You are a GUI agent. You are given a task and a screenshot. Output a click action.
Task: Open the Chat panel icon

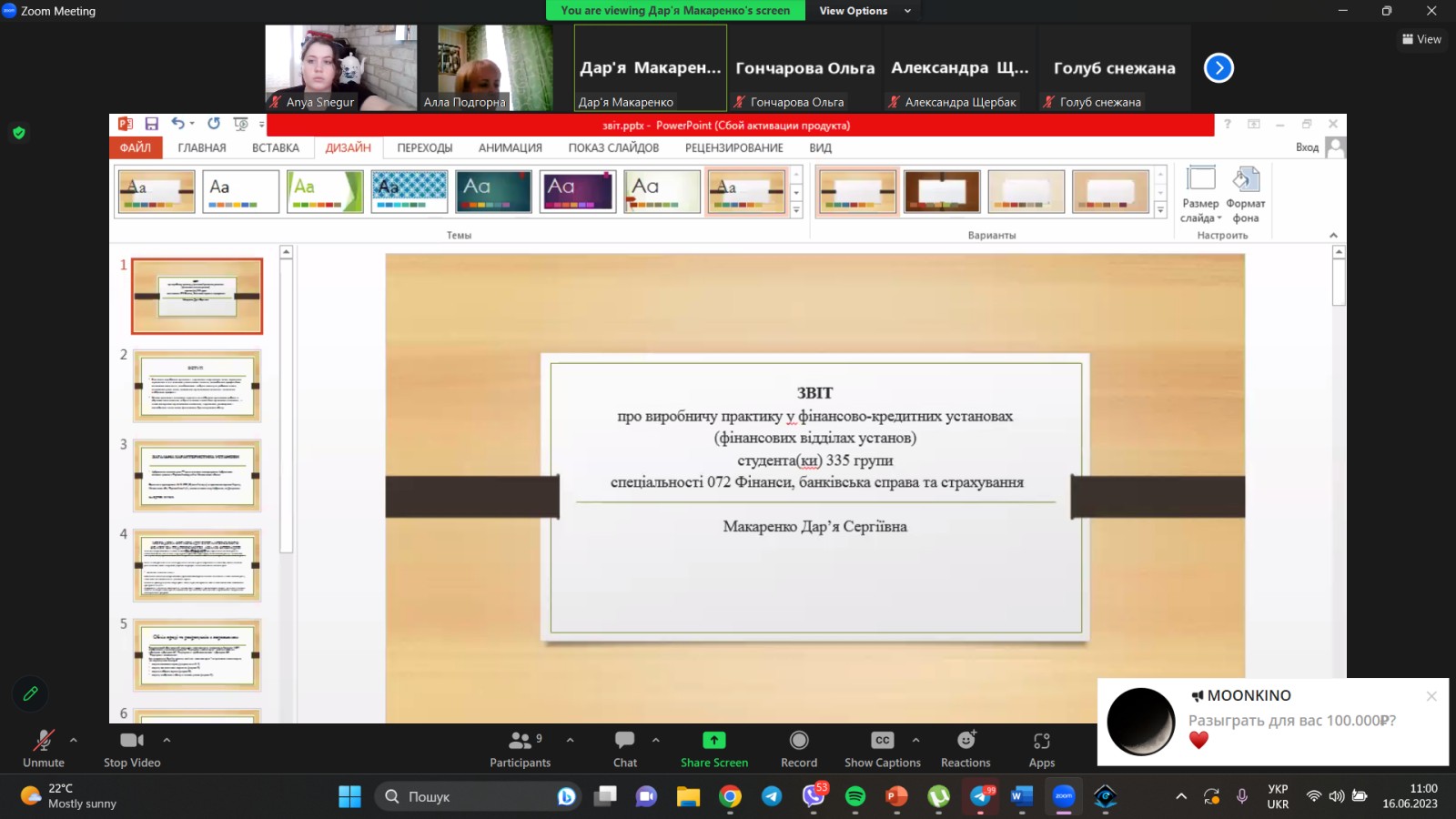point(624,741)
